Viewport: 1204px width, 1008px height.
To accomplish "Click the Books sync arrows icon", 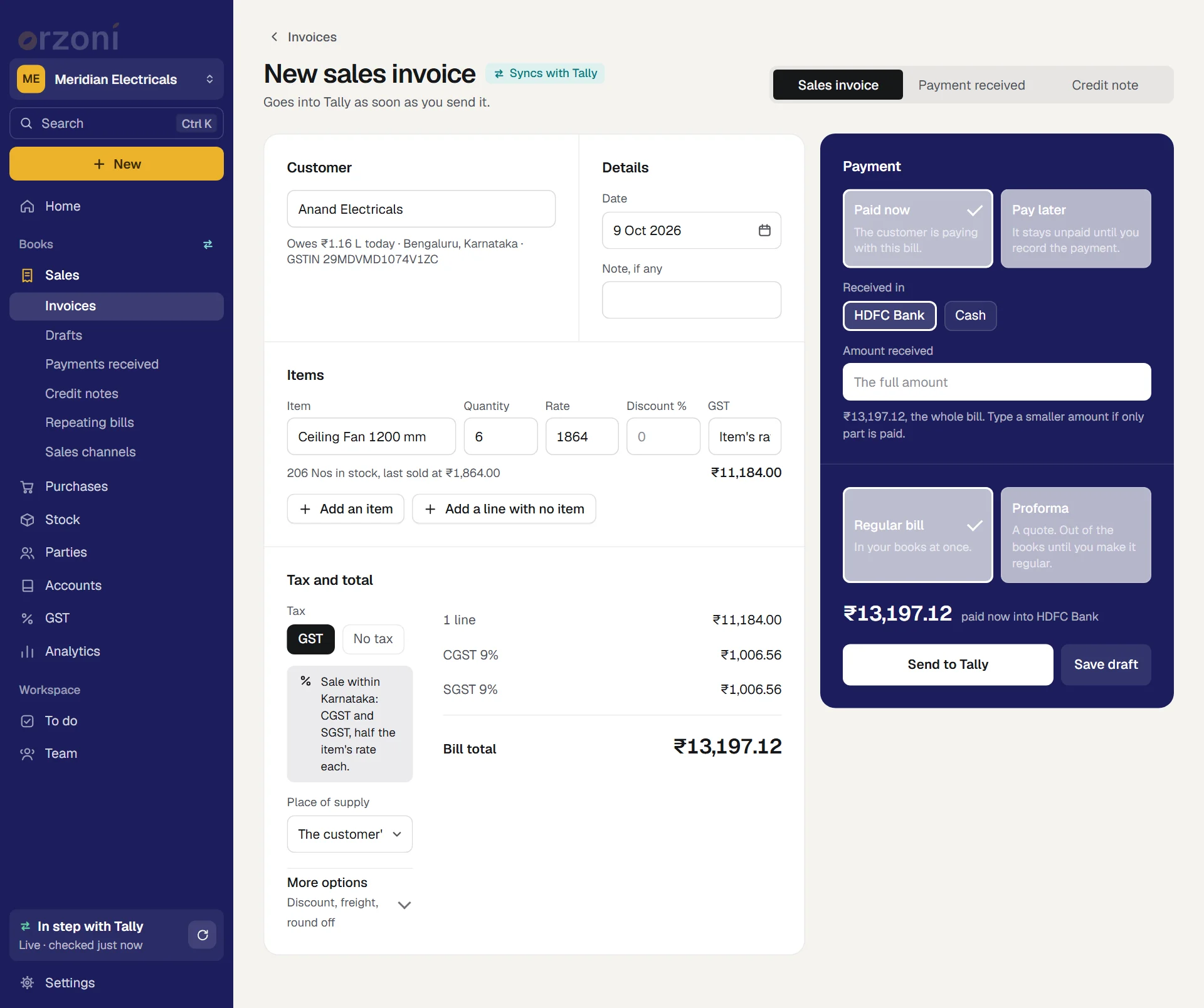I will pyautogui.click(x=208, y=244).
